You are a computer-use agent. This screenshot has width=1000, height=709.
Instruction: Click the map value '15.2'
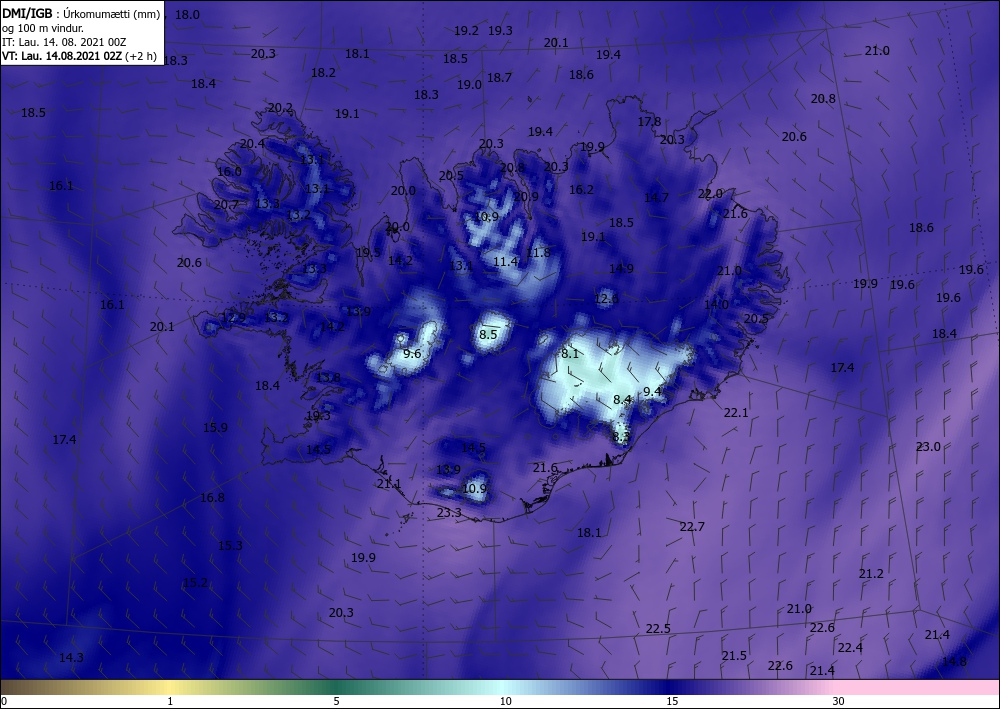tap(195, 583)
